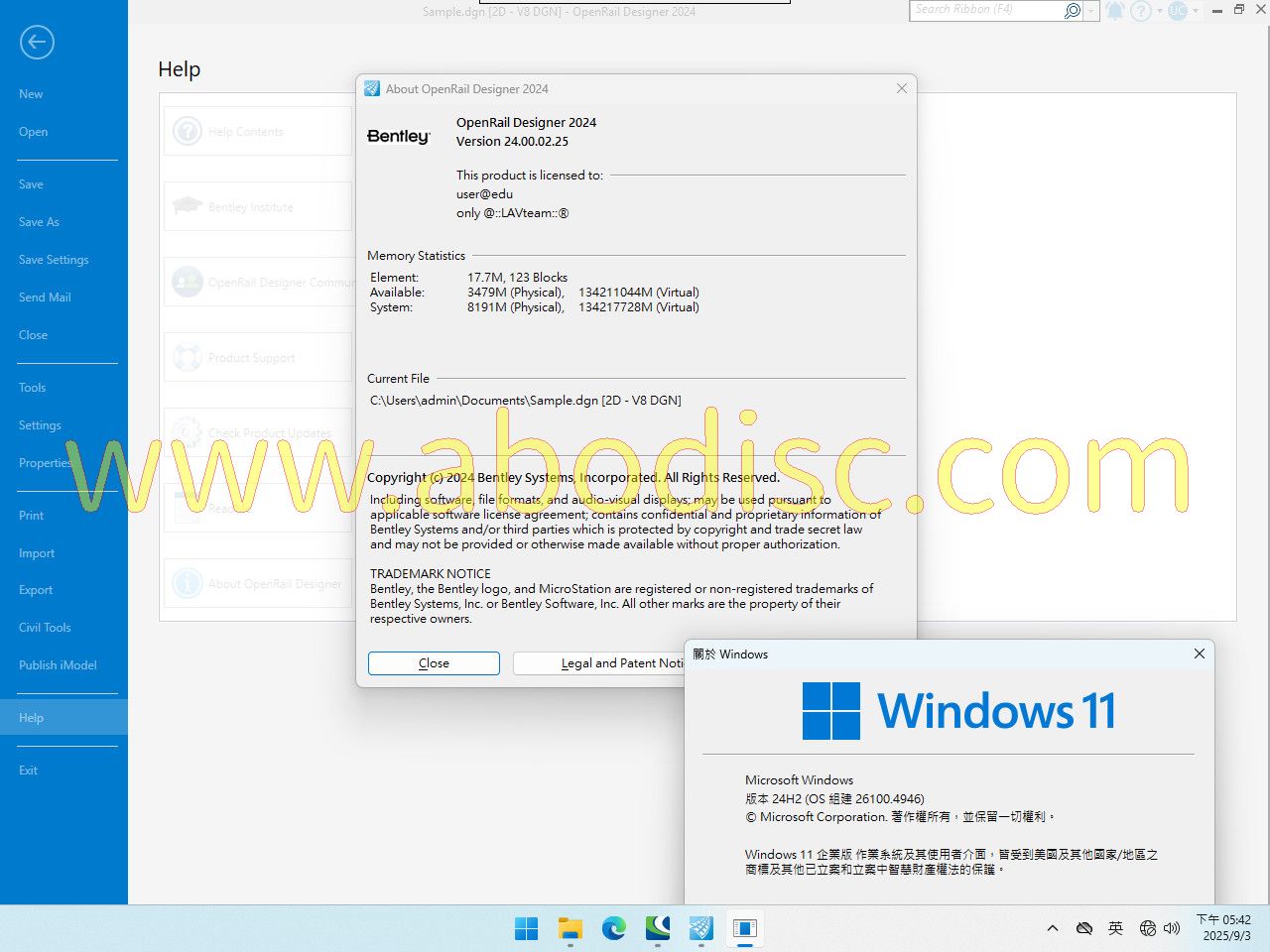This screenshot has width=1270, height=952.
Task: Open Civil Tools in the sidebar
Action: pos(45,628)
